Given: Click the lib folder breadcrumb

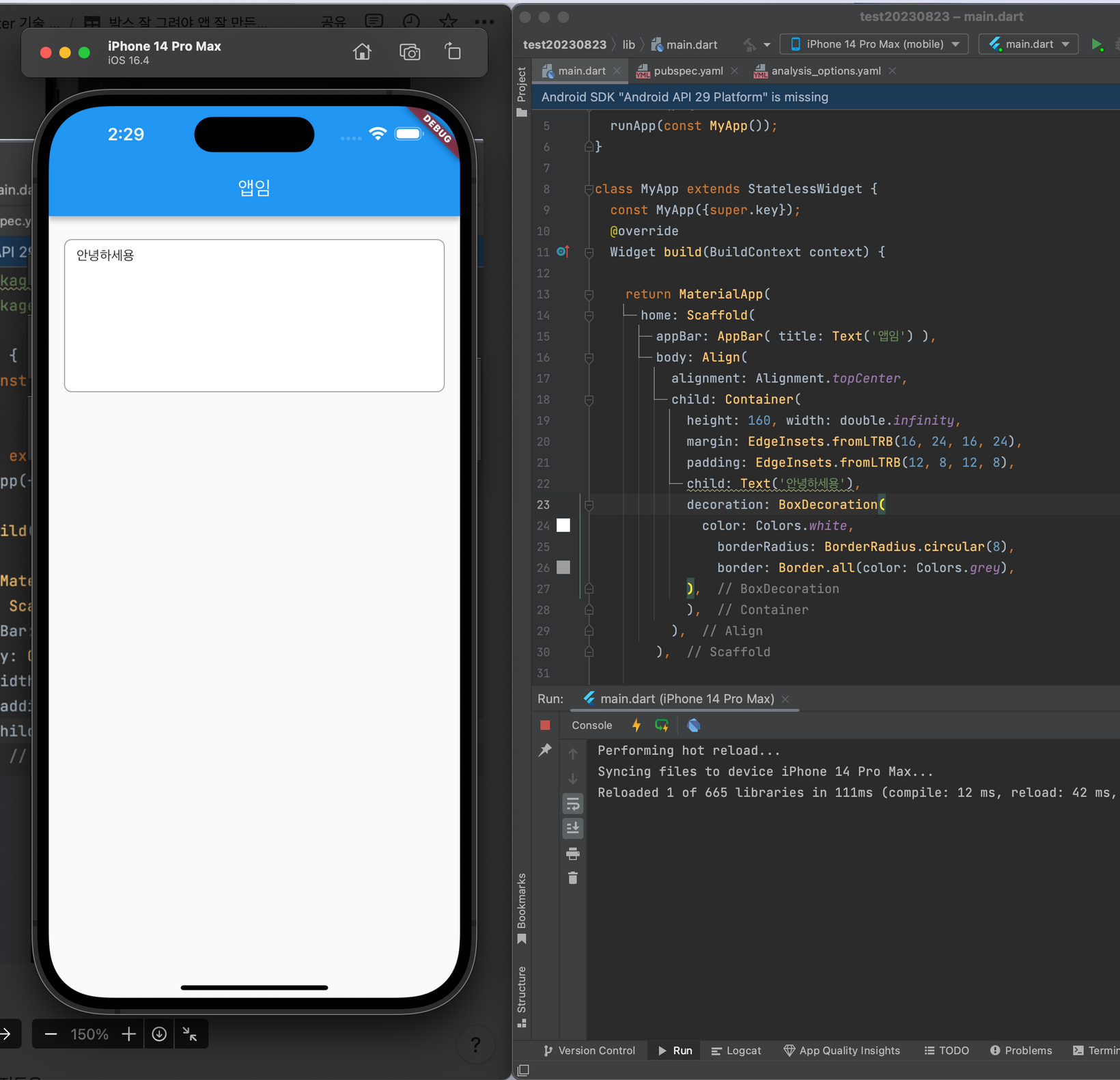Looking at the screenshot, I should pyautogui.click(x=629, y=44).
